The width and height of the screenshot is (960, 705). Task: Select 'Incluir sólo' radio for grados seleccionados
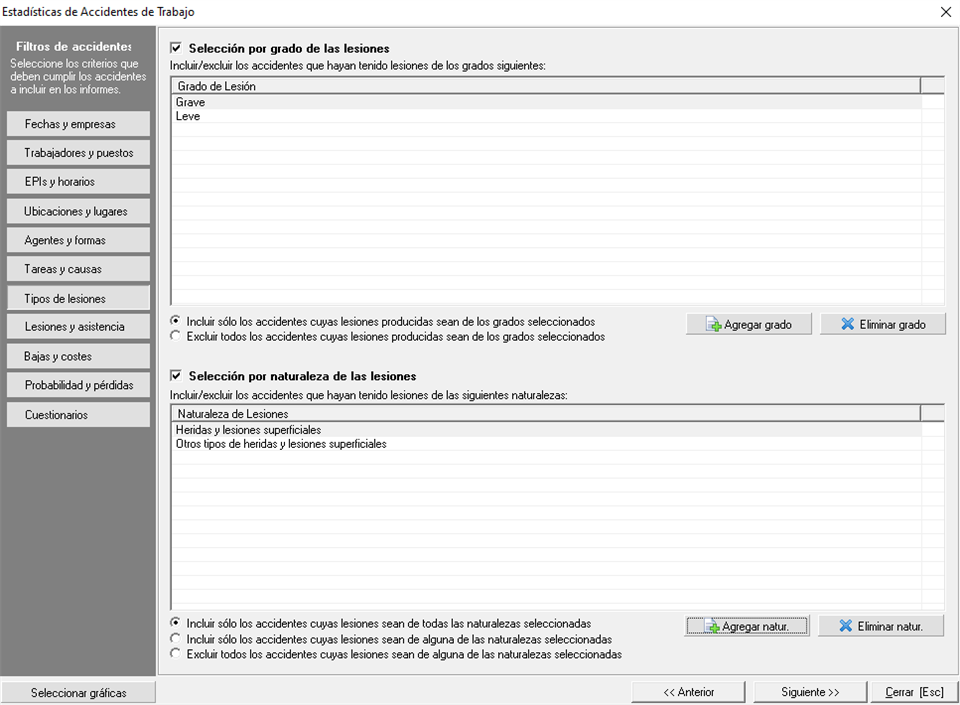pos(176,321)
